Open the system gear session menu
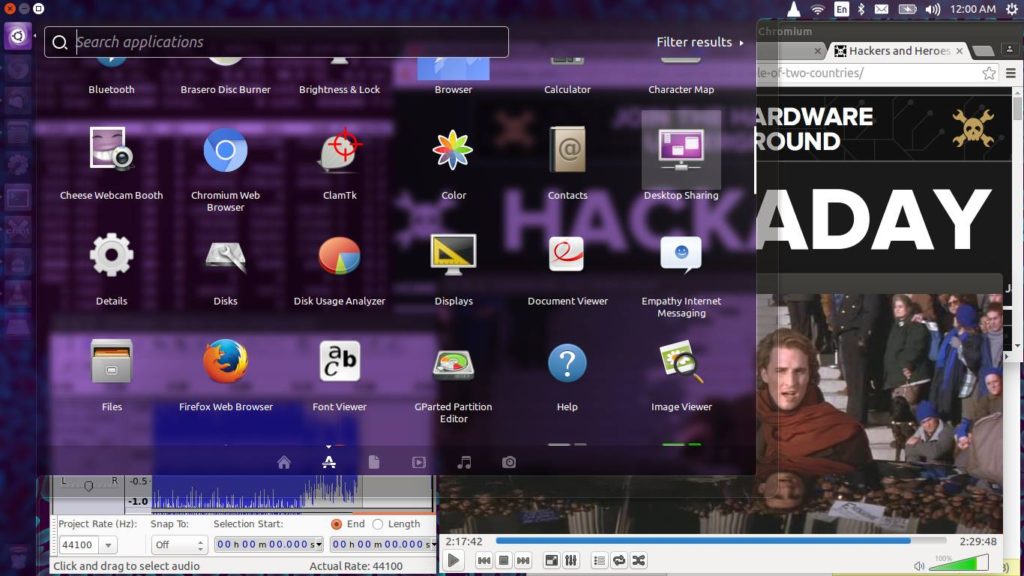 point(1012,9)
